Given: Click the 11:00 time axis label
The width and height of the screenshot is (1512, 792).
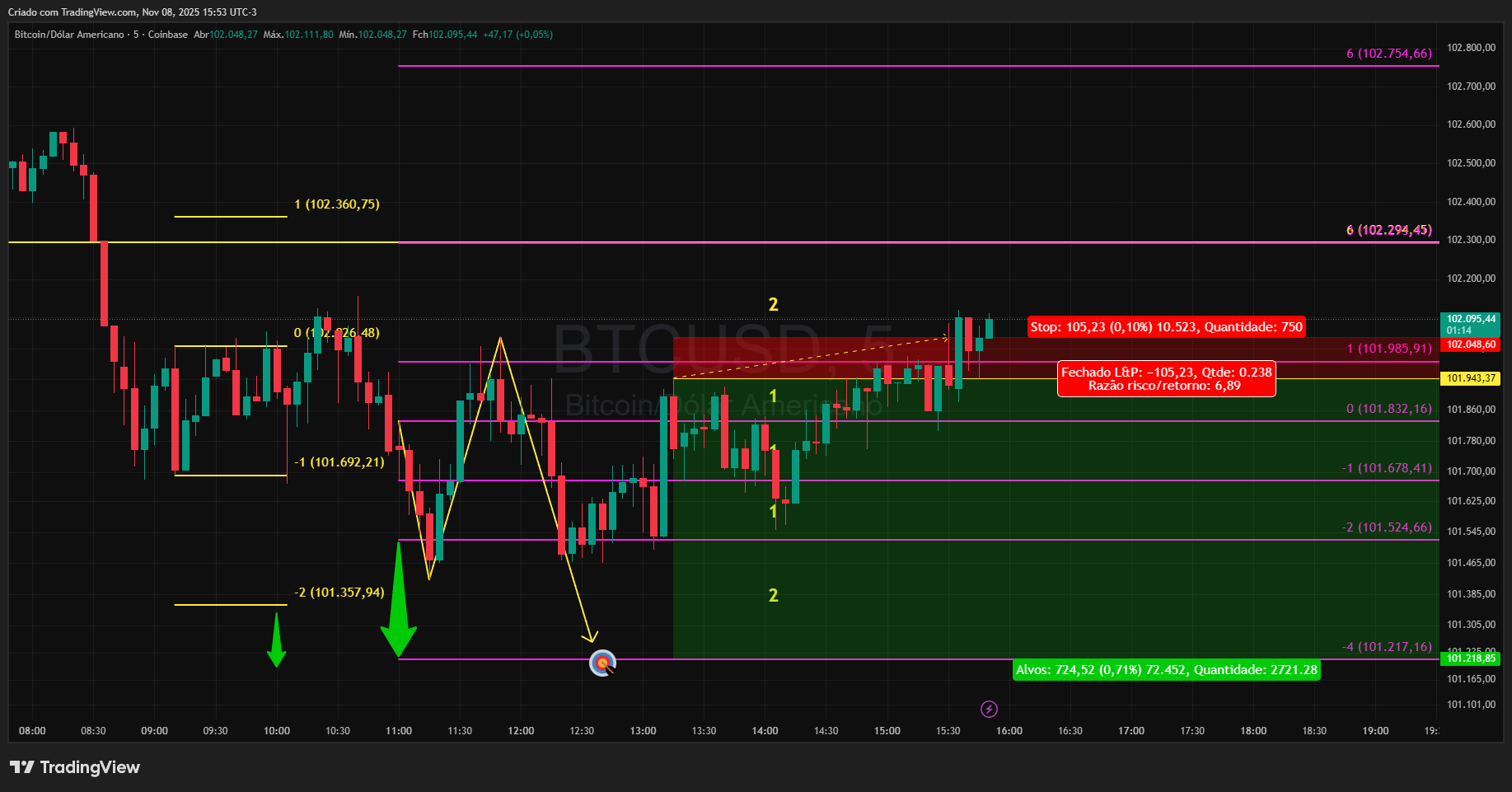Looking at the screenshot, I should 399,731.
